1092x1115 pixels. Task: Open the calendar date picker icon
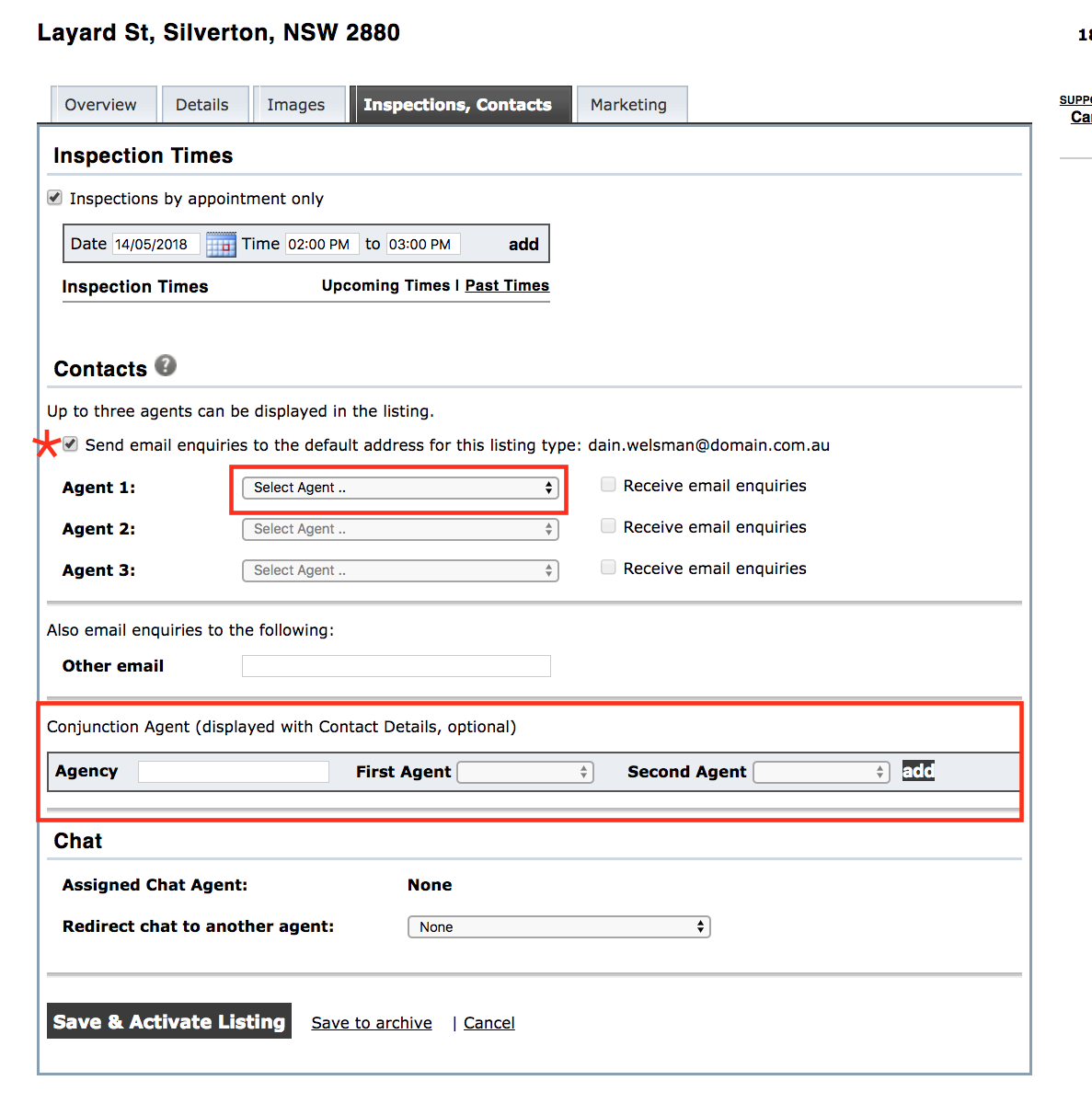pyautogui.click(x=221, y=245)
